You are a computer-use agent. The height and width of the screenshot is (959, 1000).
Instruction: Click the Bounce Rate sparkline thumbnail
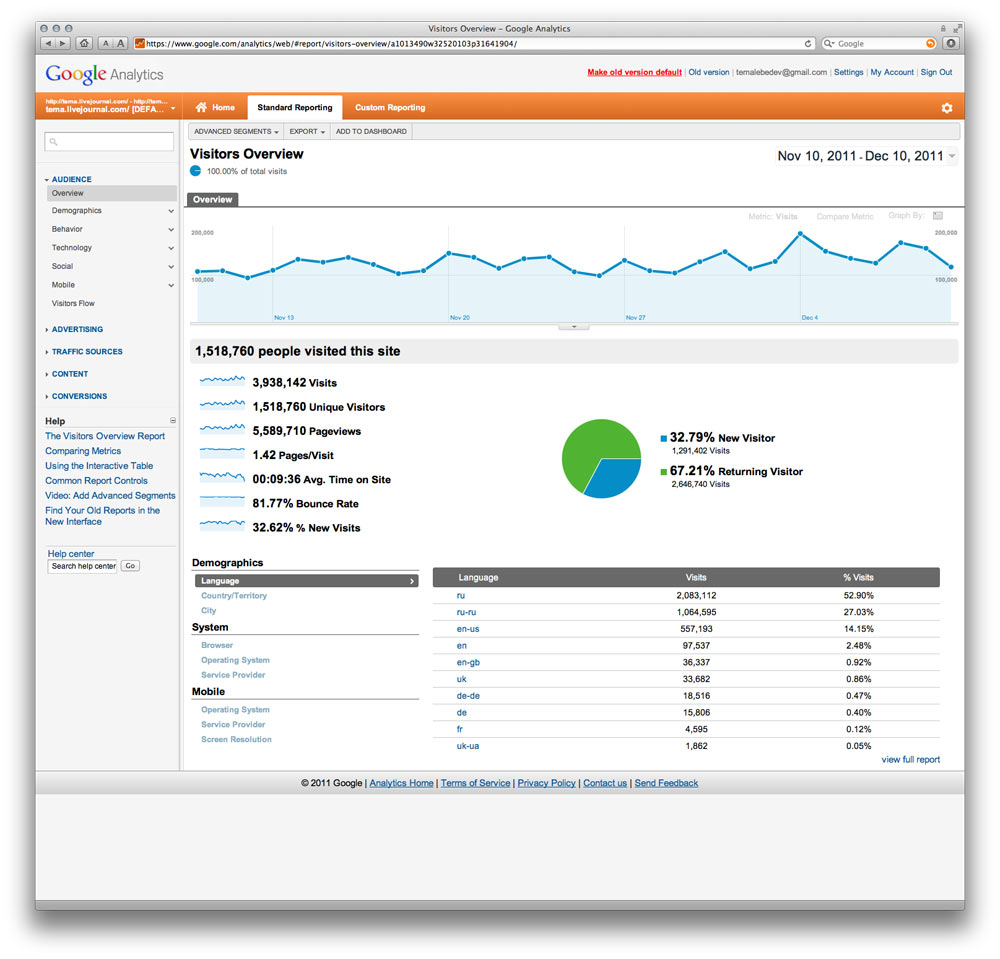click(x=222, y=502)
